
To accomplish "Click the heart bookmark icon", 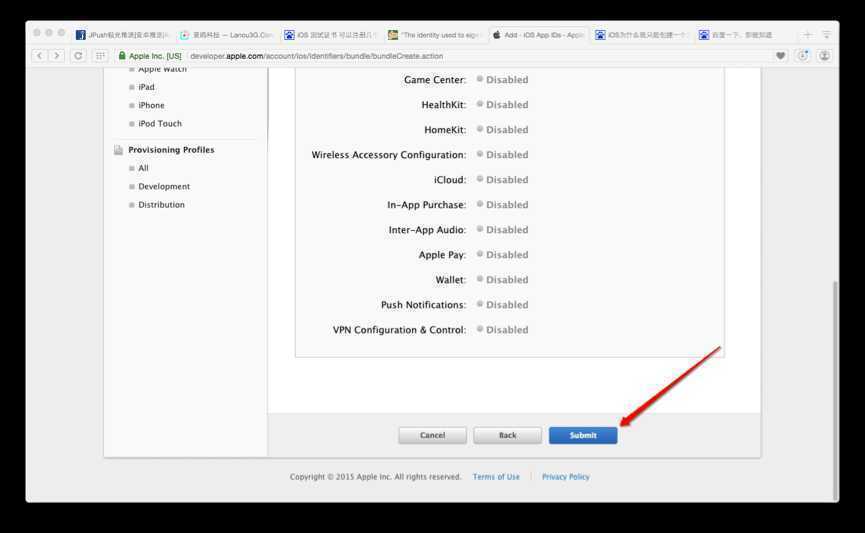I will [x=781, y=56].
